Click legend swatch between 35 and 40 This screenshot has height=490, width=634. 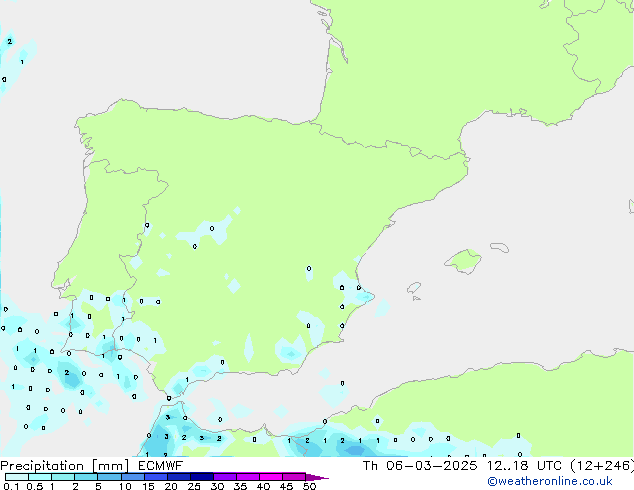click(251, 477)
